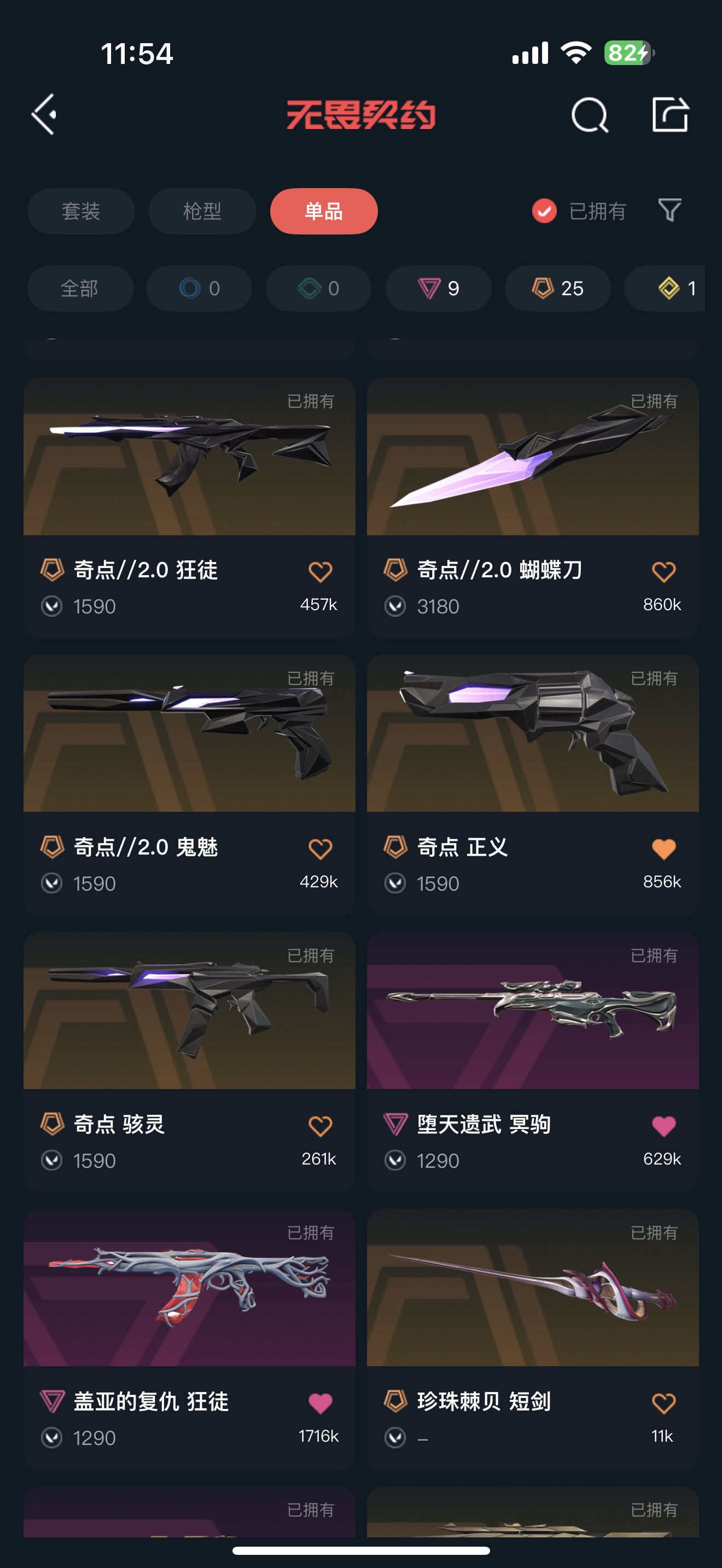Switch to the 套装 tab
722x1568 pixels.
tap(81, 211)
